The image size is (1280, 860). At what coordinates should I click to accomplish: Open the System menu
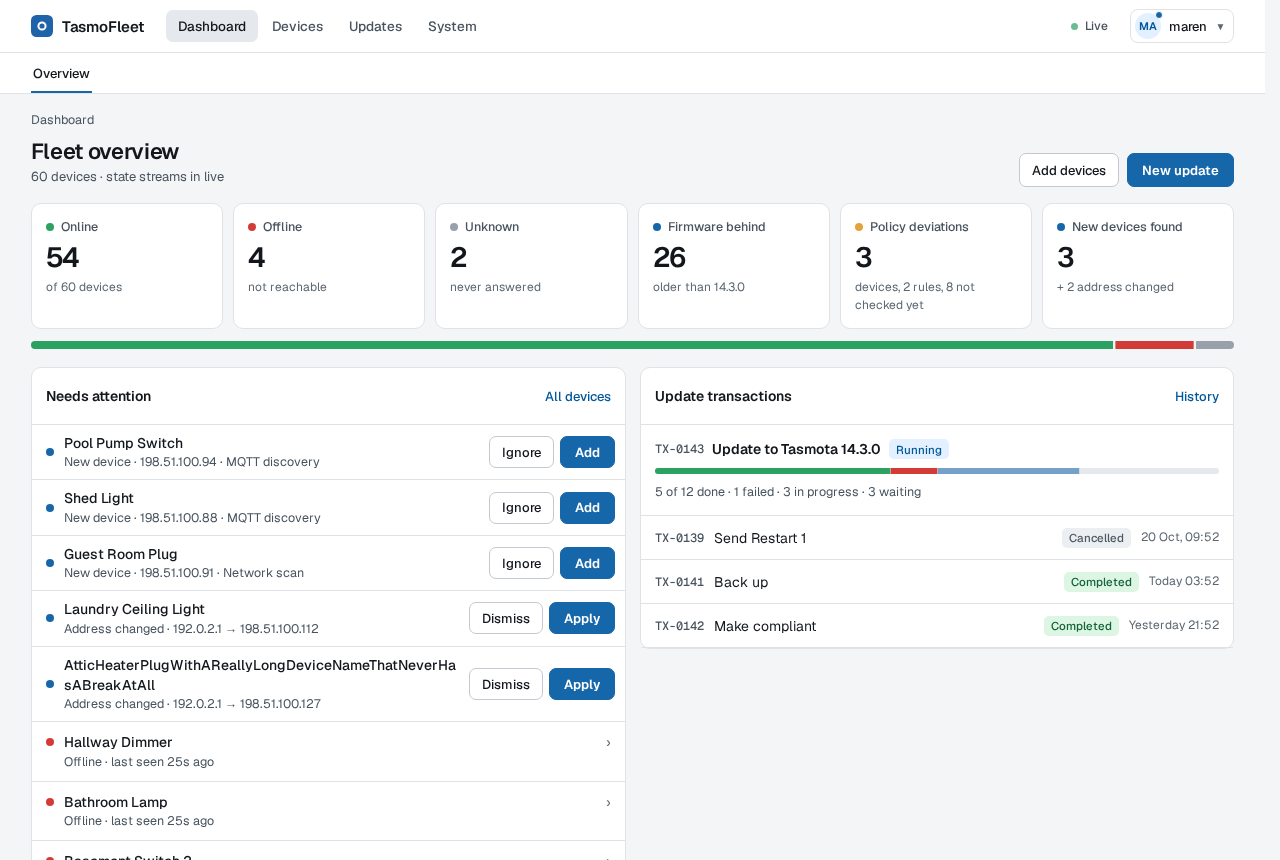(x=452, y=26)
